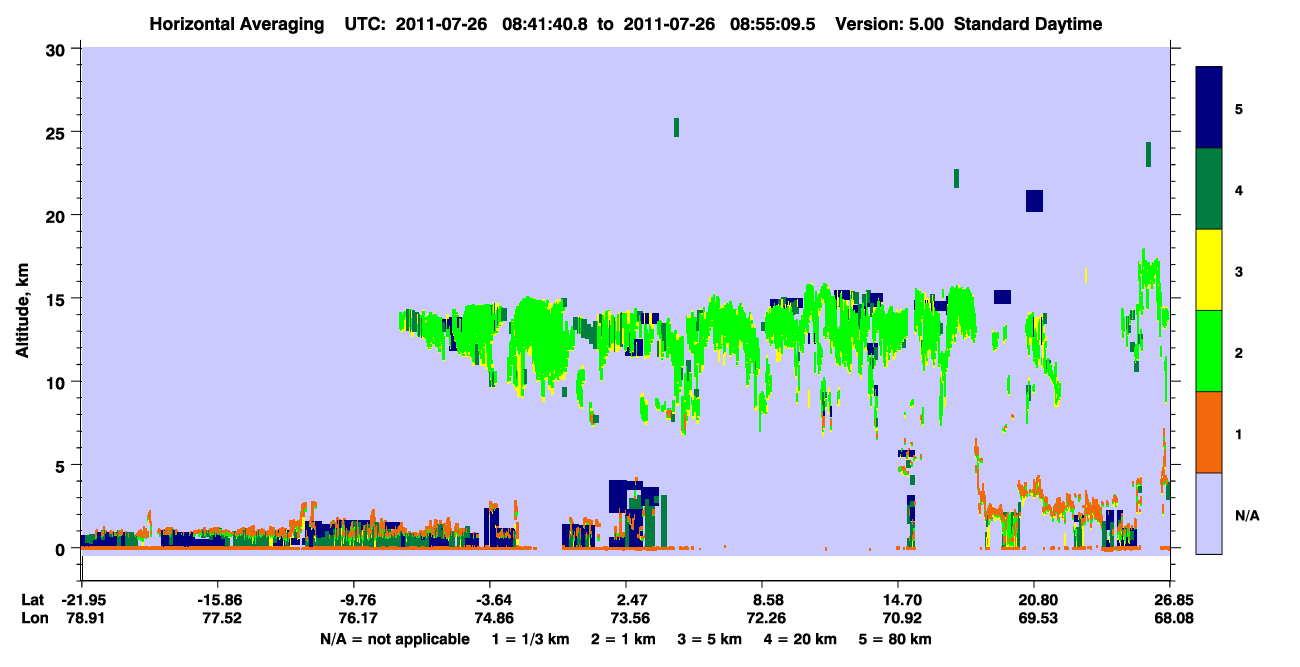The image size is (1300, 667).
Task: Click longitude value 77.52
Action: (x=222, y=618)
